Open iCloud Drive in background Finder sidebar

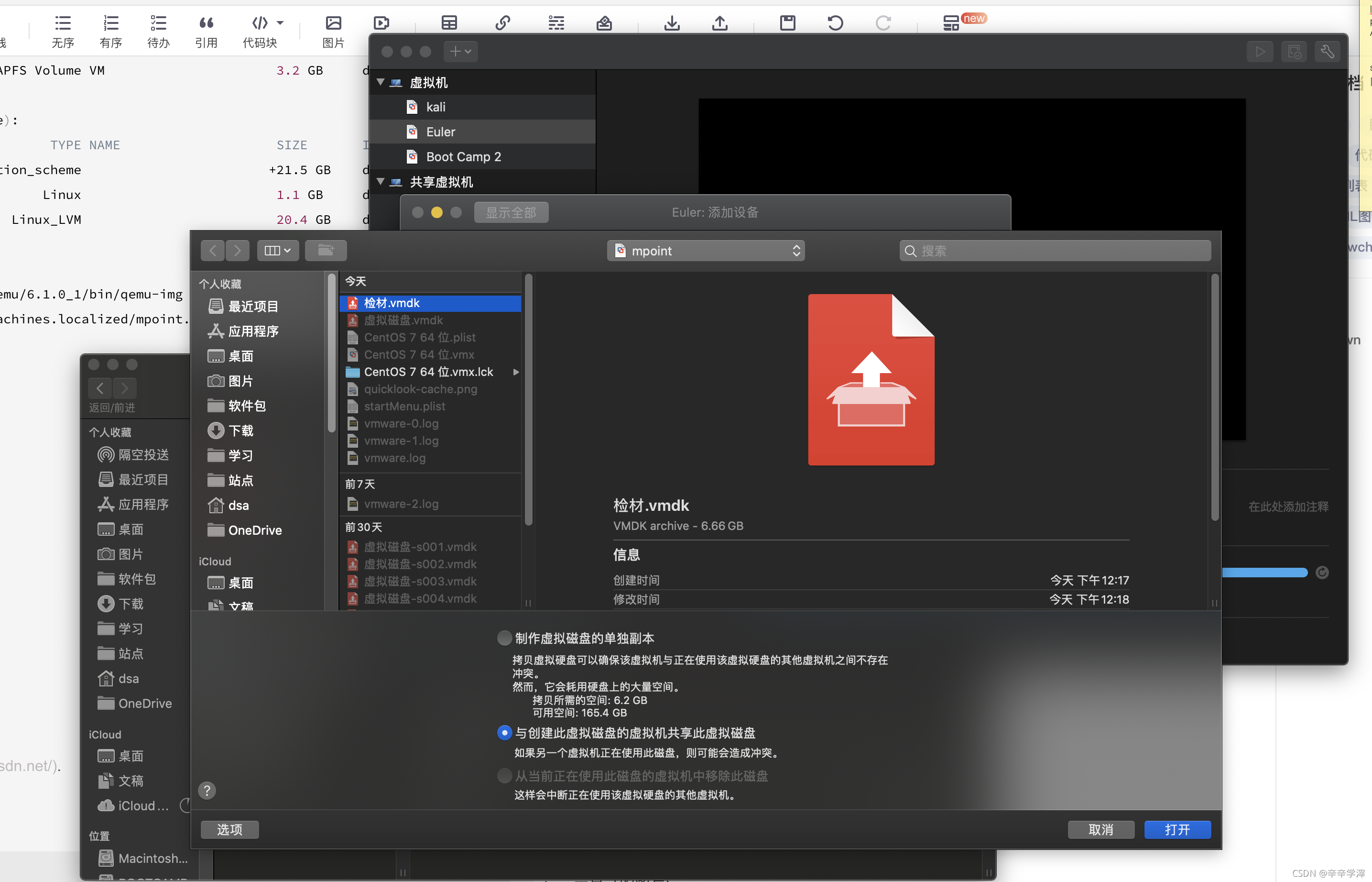coord(134,805)
